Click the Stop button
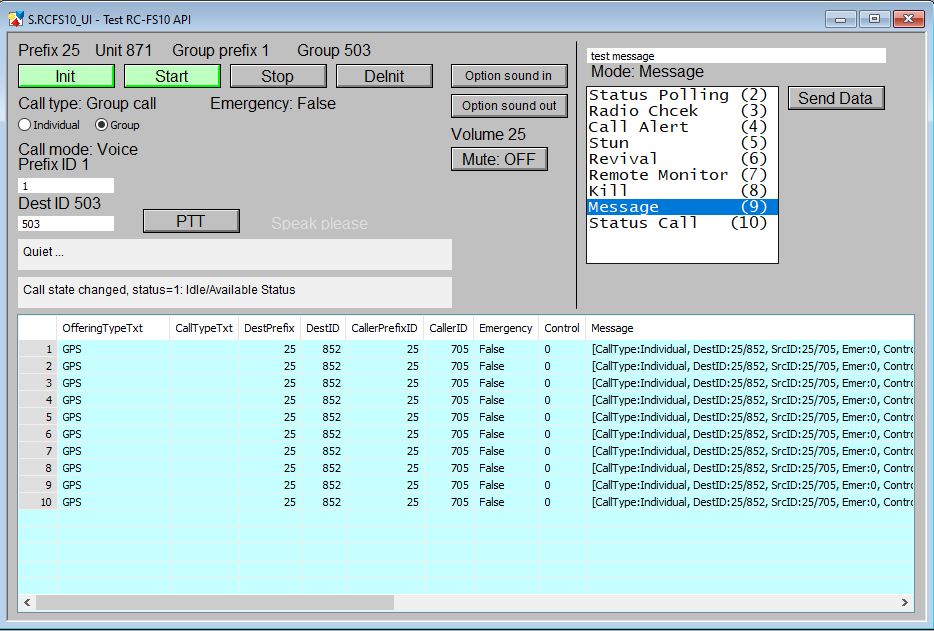The image size is (934, 631). point(278,76)
